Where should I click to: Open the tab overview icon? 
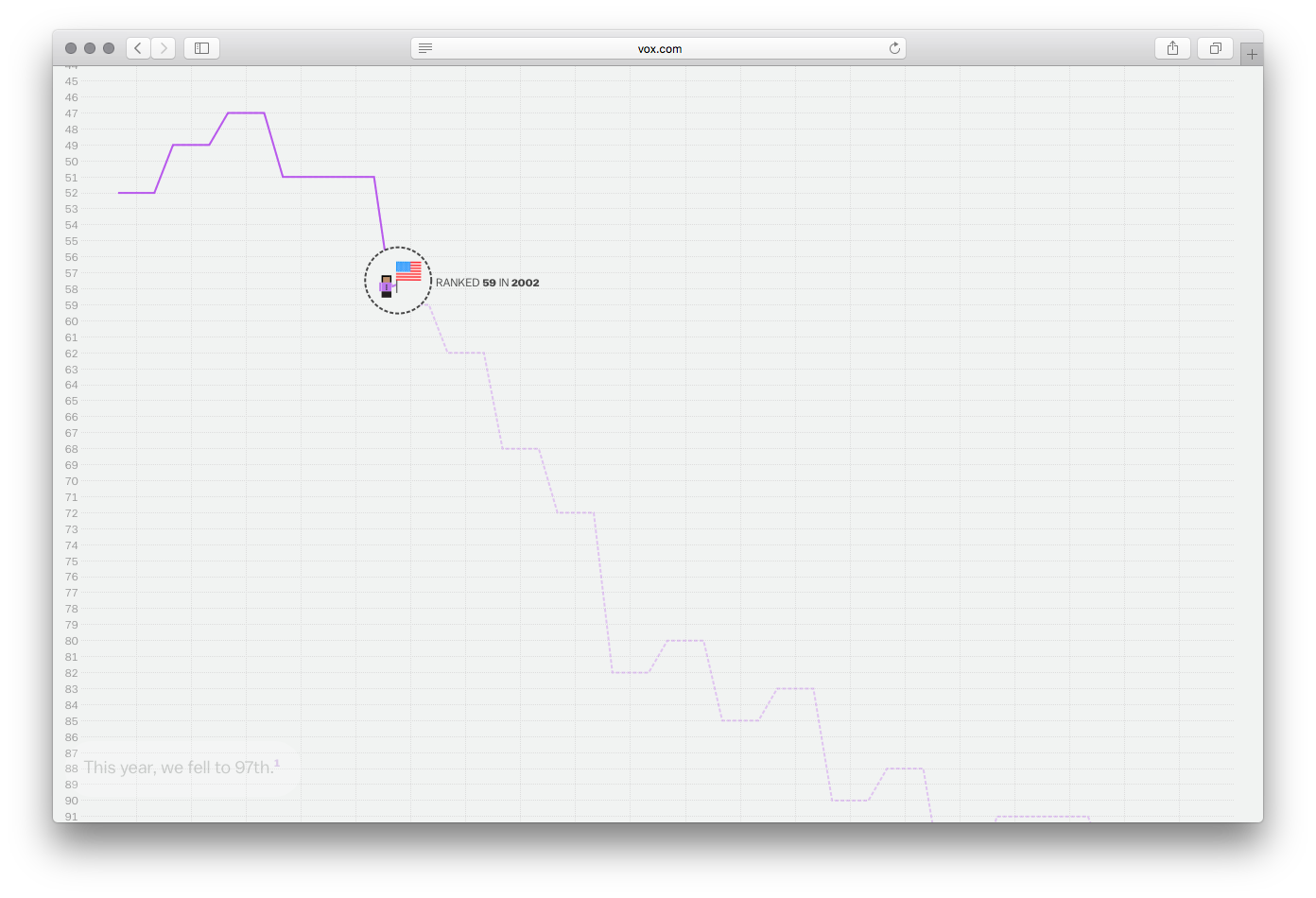click(x=1215, y=47)
